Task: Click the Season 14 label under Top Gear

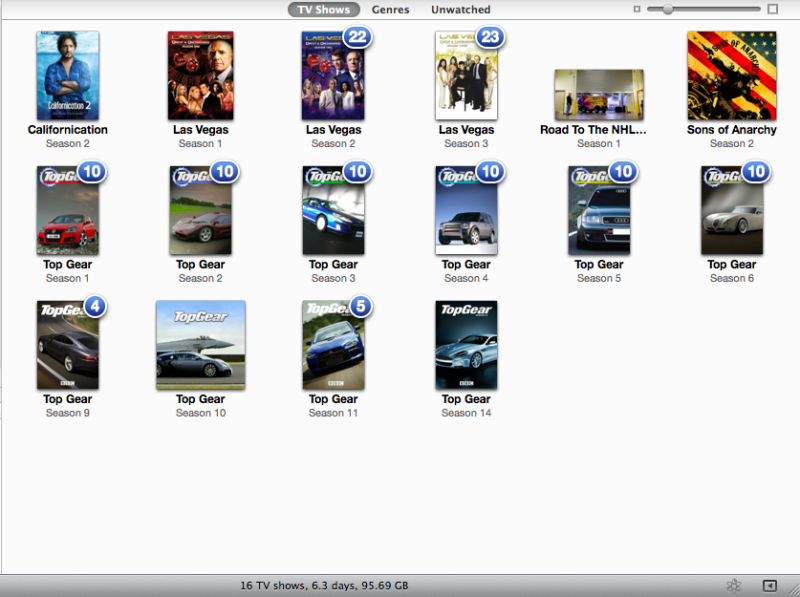Action: coord(466,413)
